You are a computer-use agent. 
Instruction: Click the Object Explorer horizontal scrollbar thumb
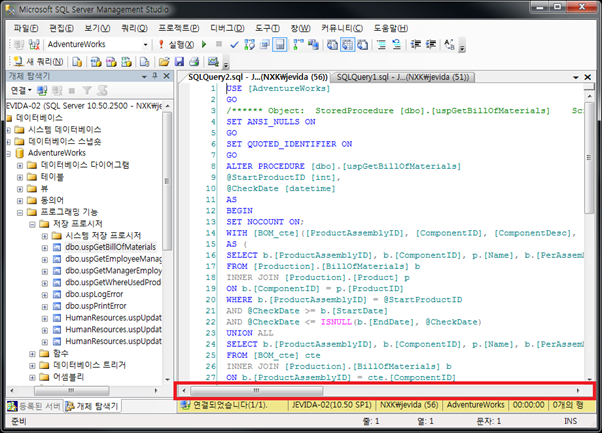(71, 391)
